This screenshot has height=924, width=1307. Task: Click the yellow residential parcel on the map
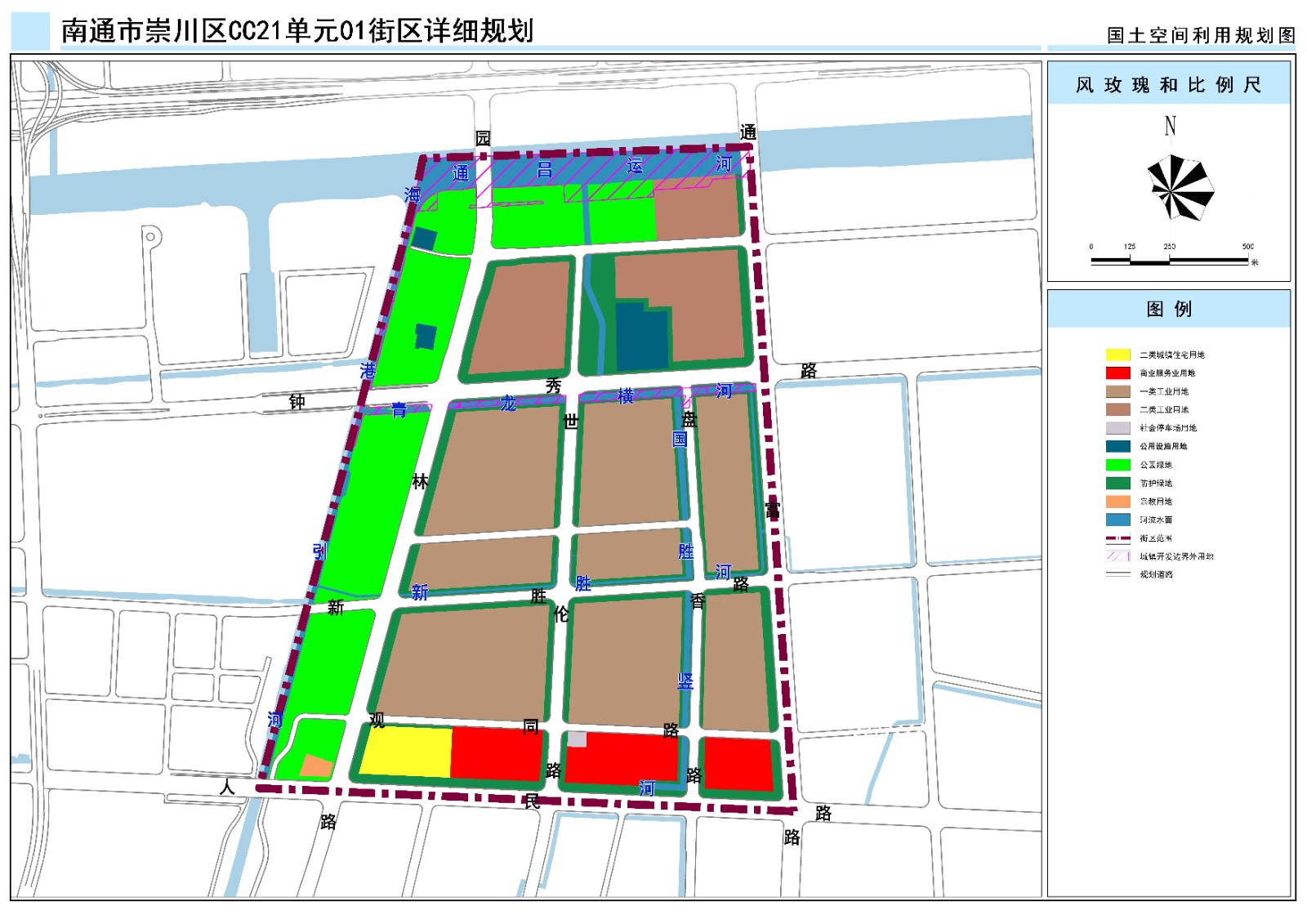(406, 751)
